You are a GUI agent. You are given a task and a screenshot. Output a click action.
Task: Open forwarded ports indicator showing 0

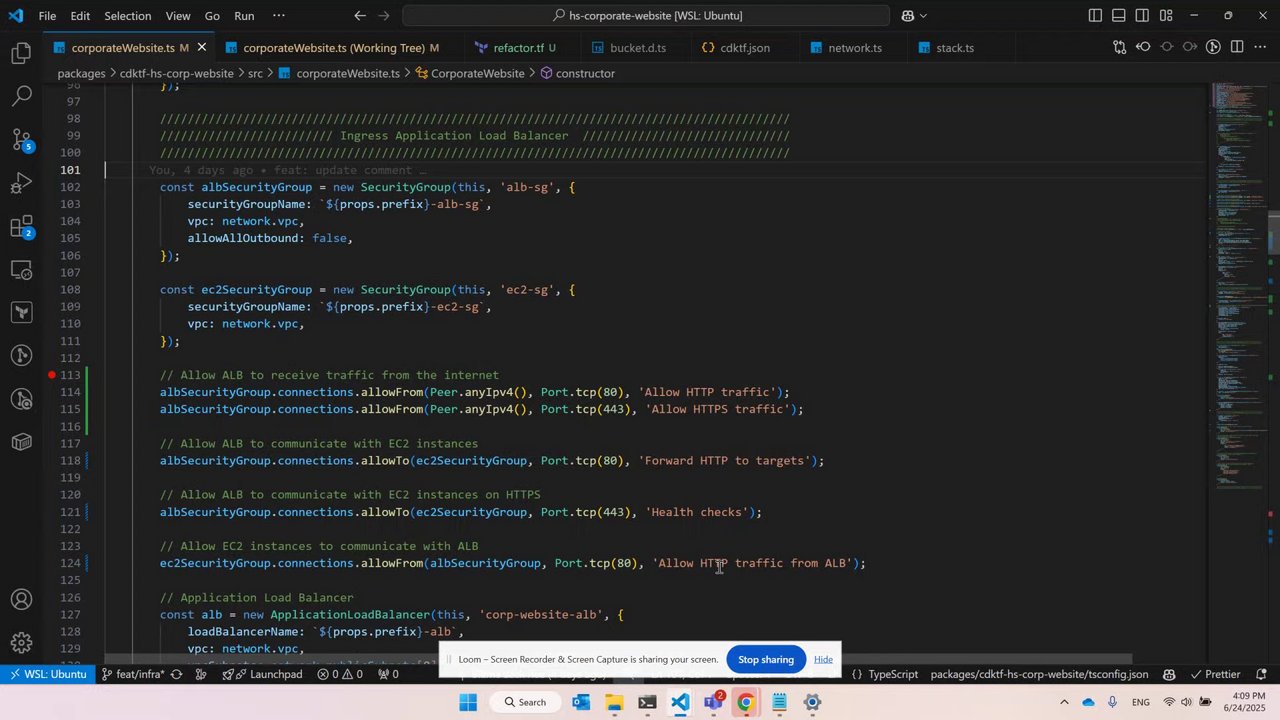click(389, 674)
